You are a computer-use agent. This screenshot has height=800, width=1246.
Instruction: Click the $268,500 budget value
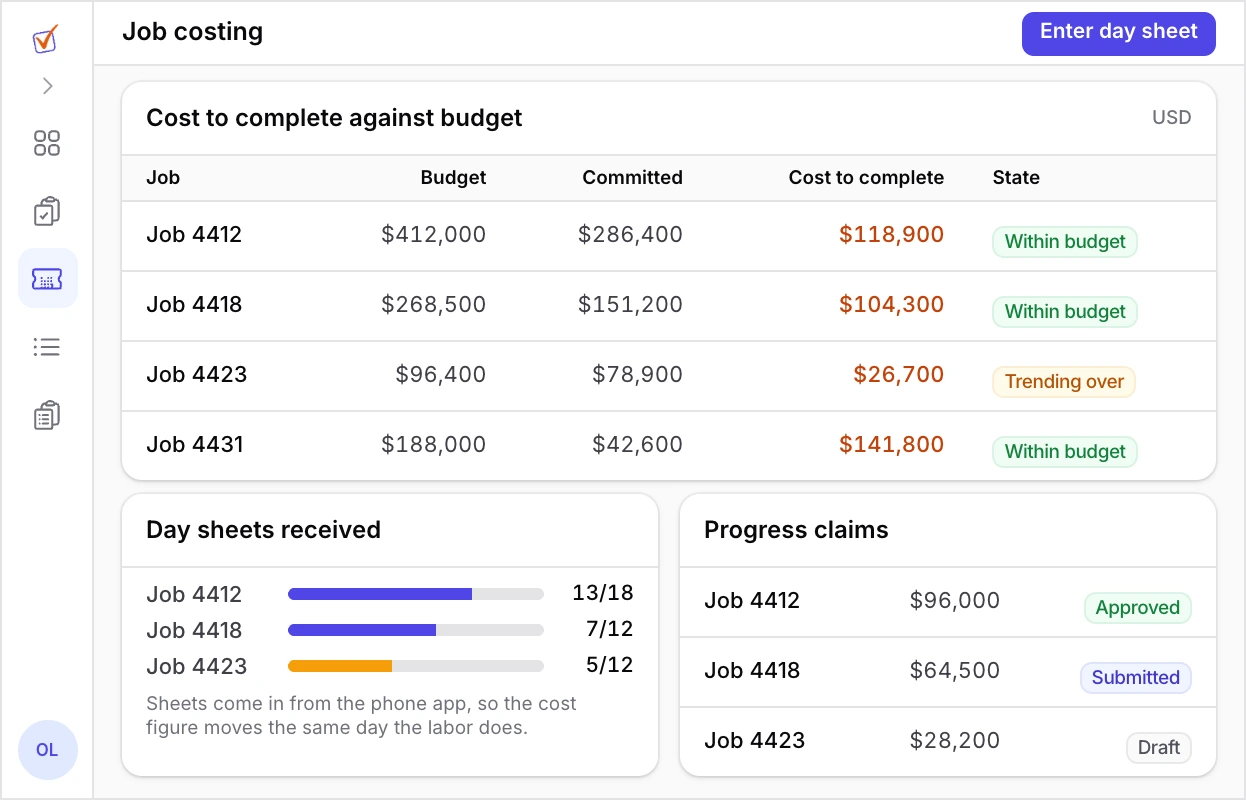(433, 305)
